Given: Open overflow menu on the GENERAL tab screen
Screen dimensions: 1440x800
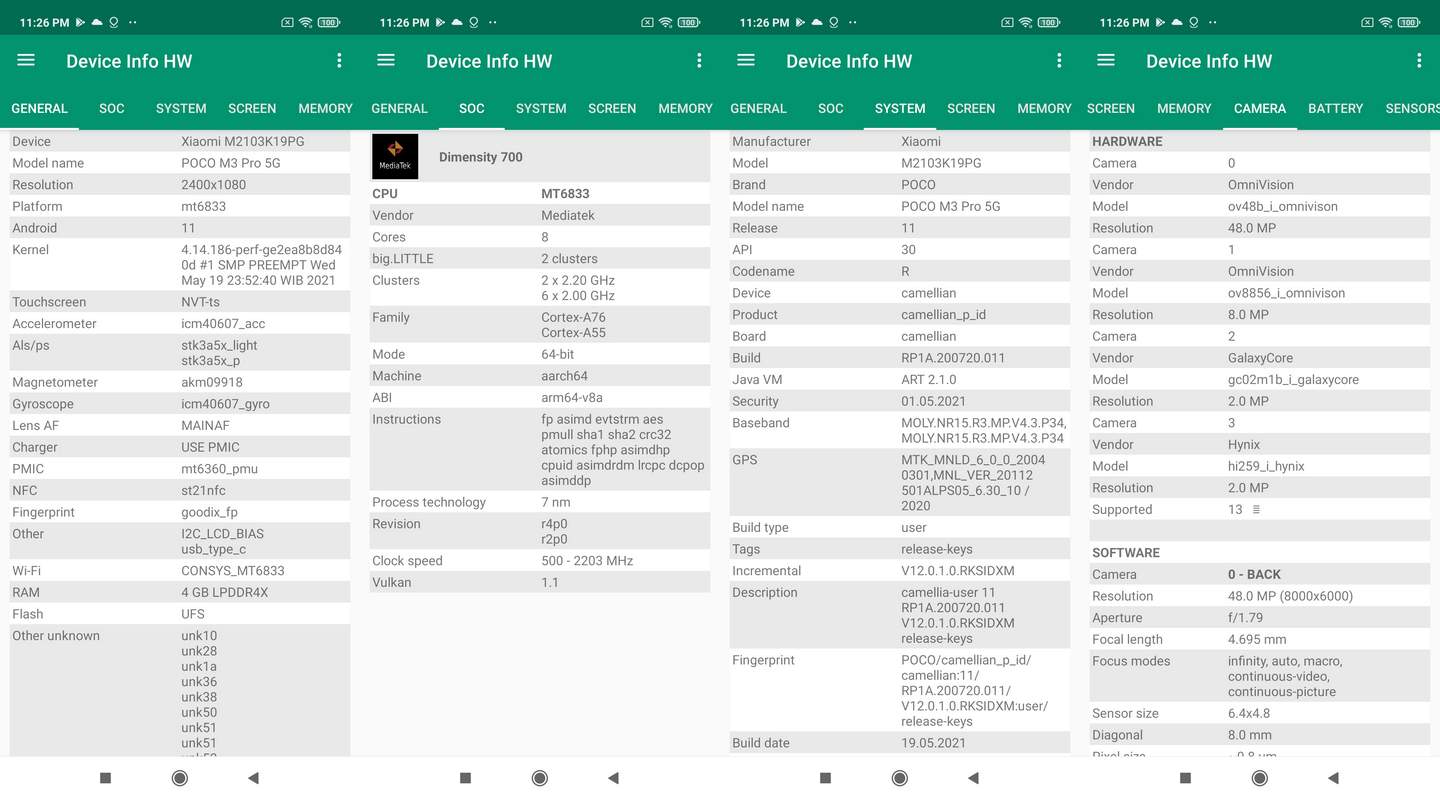Looking at the screenshot, I should coord(339,61).
